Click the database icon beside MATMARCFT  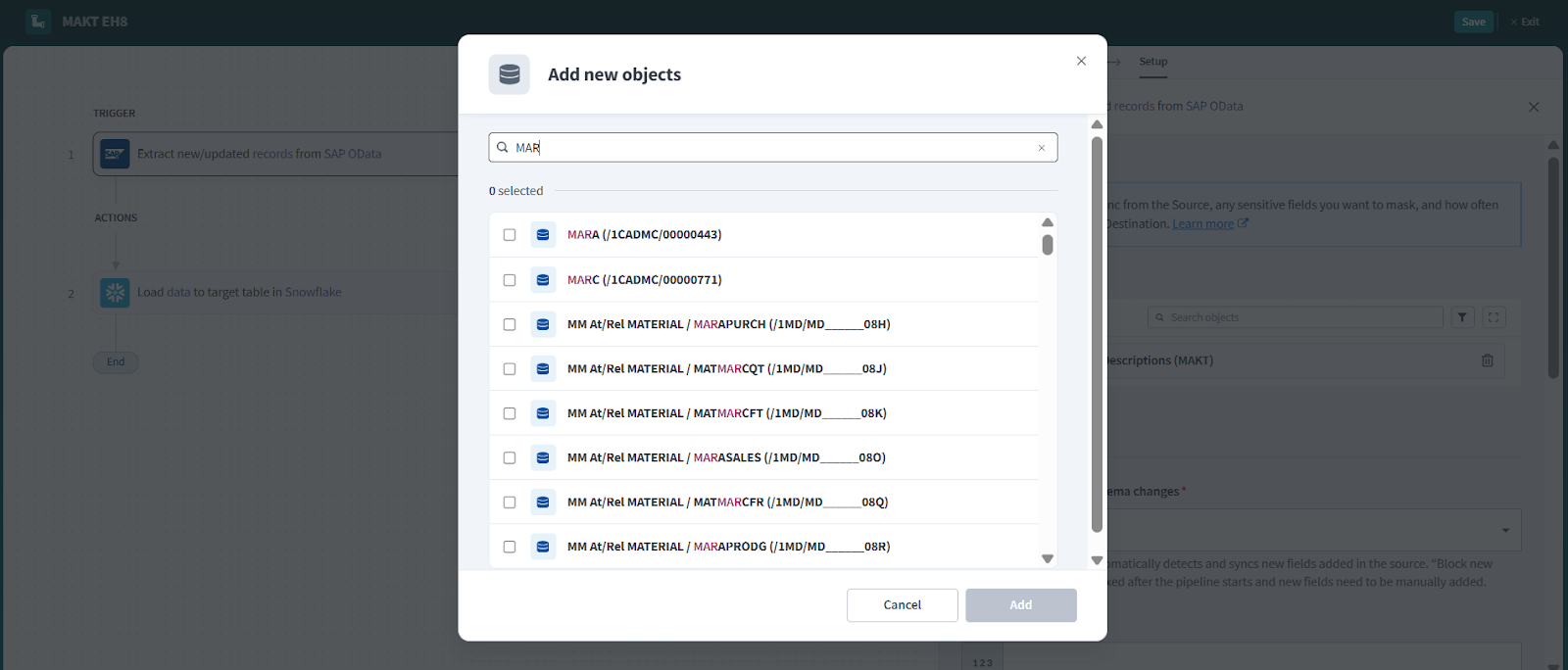pyautogui.click(x=543, y=413)
